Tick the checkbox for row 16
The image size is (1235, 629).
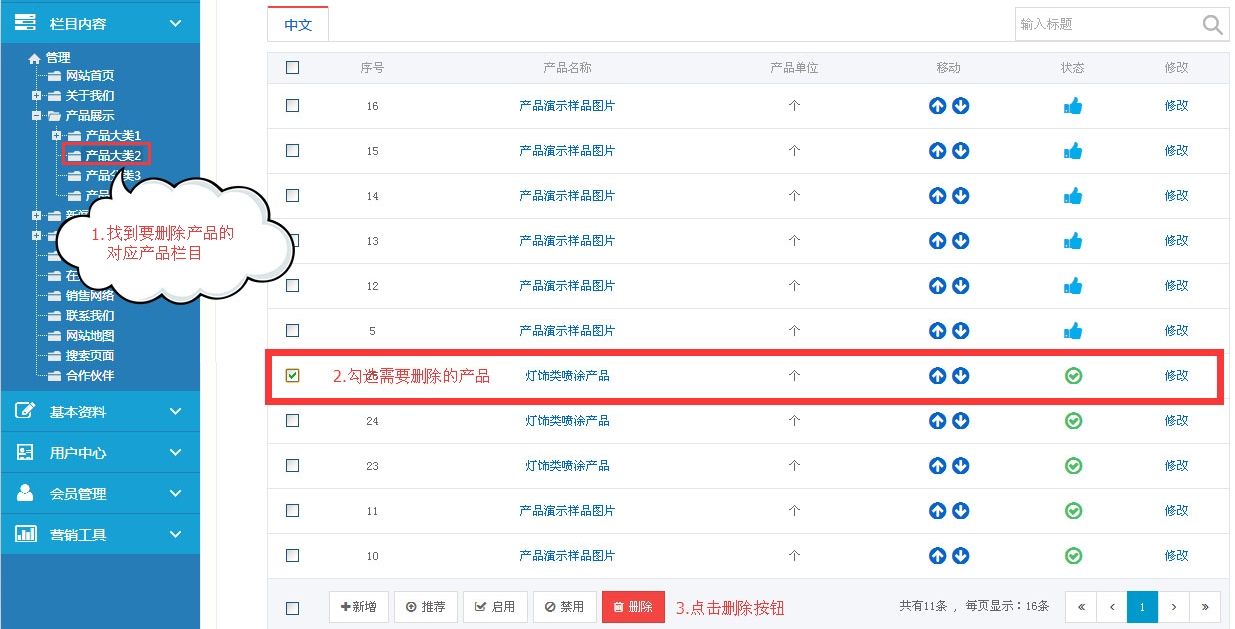292,106
